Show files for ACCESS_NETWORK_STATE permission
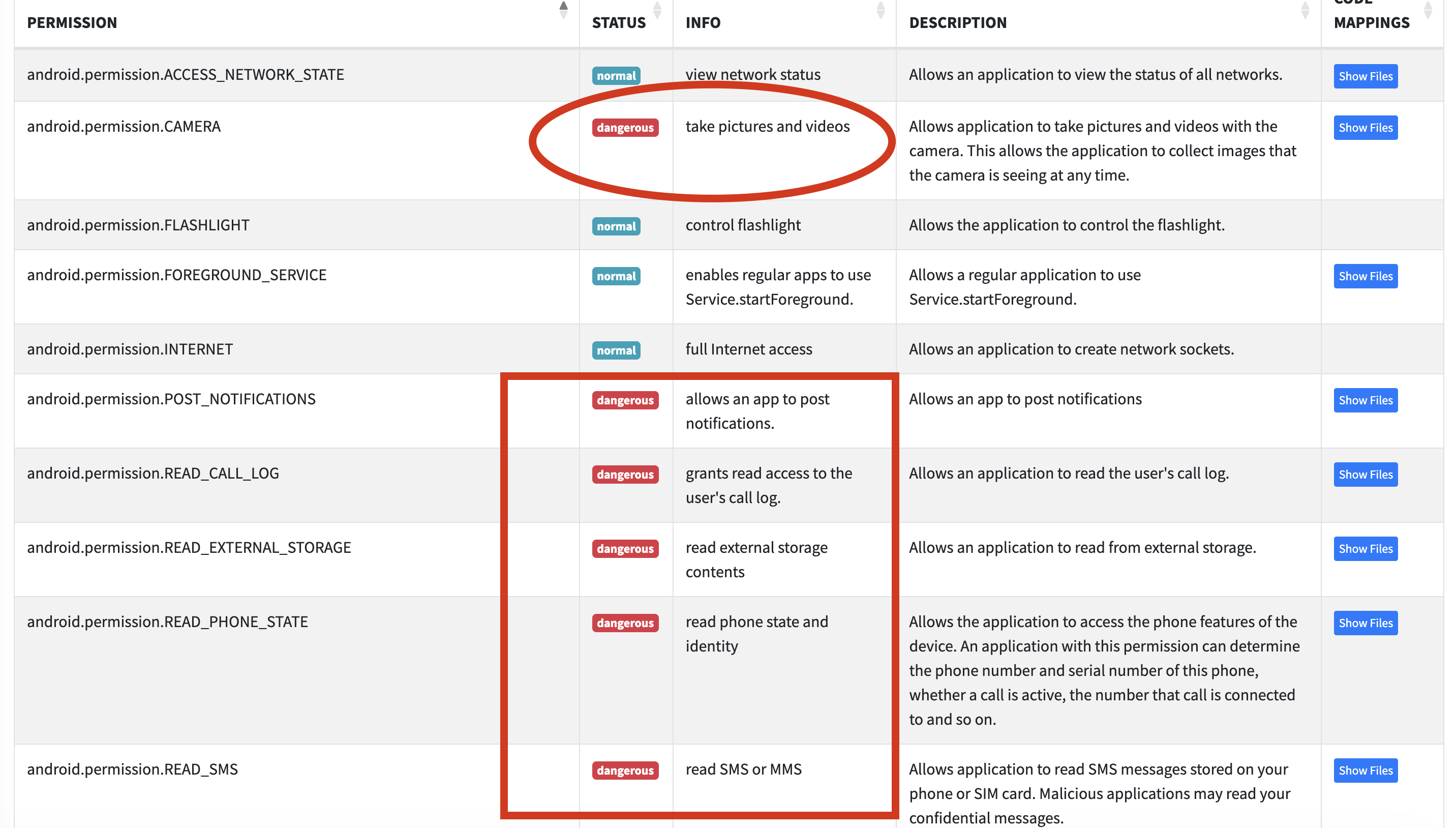 1365,76
